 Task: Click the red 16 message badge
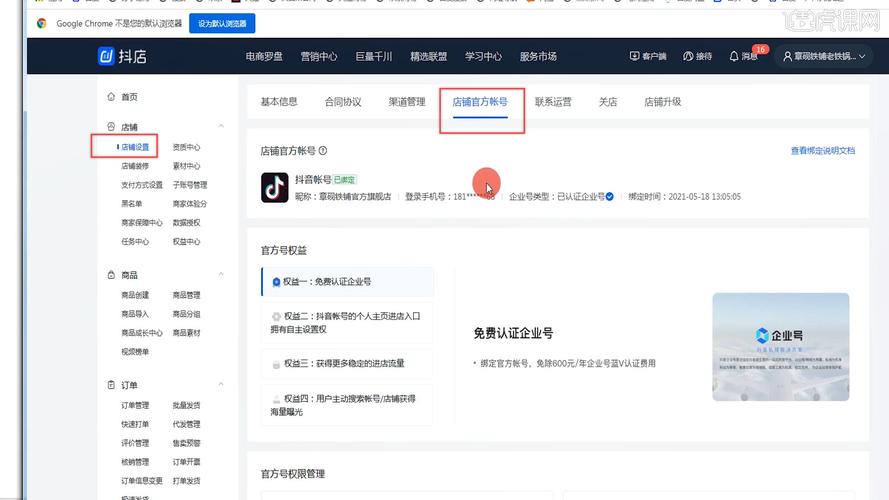pyautogui.click(x=760, y=49)
